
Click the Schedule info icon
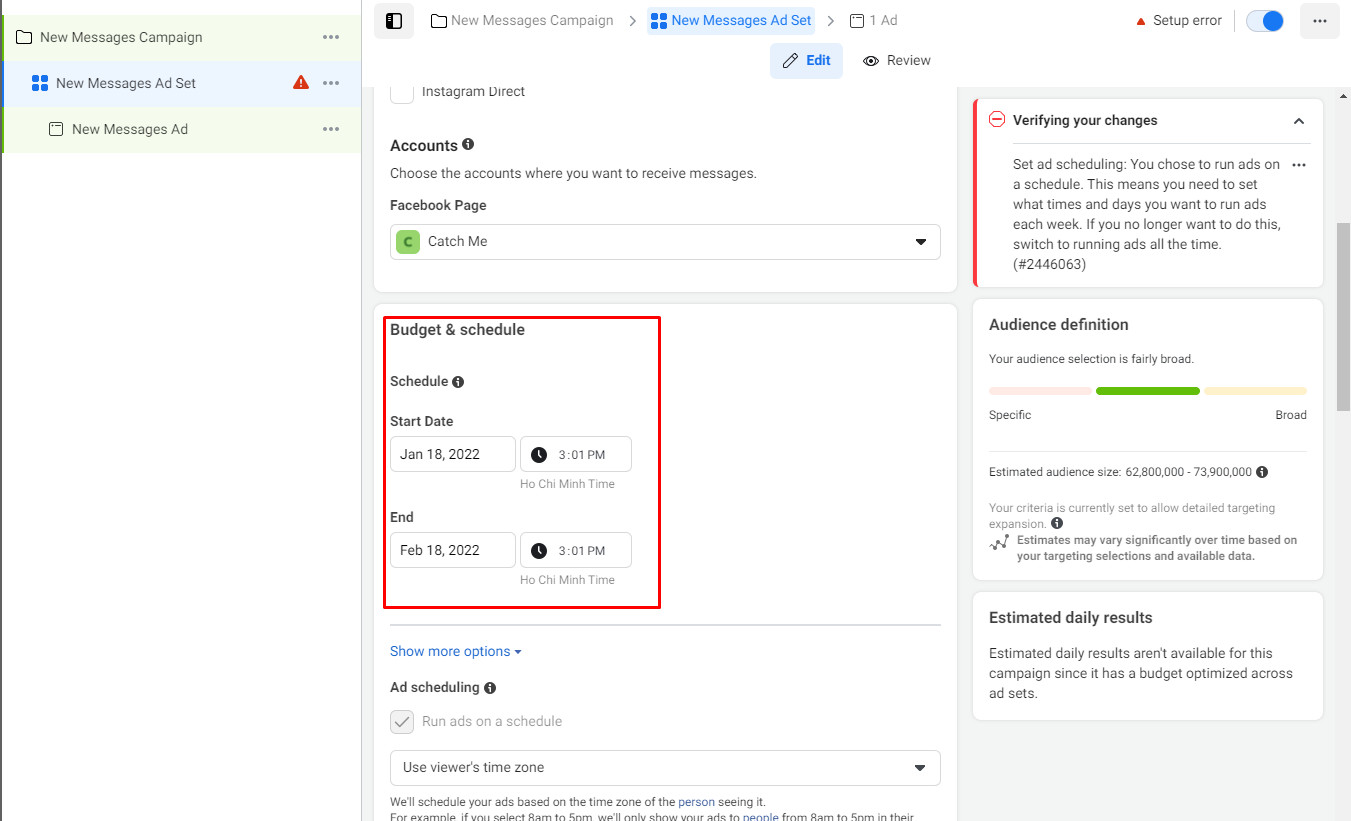[458, 382]
